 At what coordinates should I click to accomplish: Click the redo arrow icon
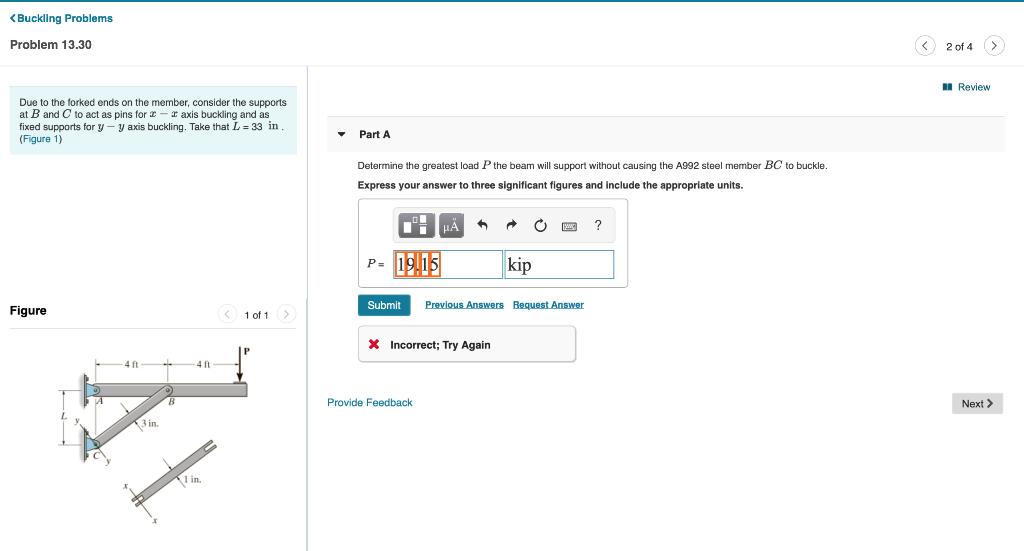[x=511, y=225]
